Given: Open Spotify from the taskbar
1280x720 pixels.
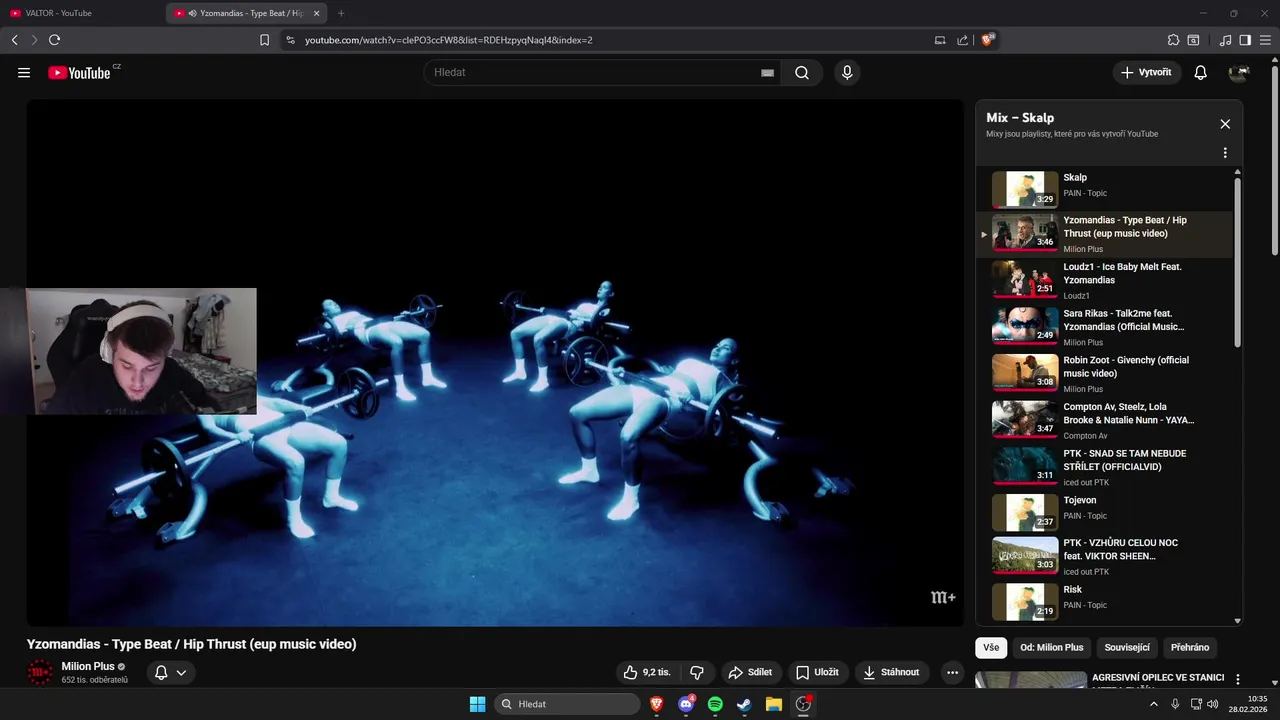Looking at the screenshot, I should [x=715, y=704].
